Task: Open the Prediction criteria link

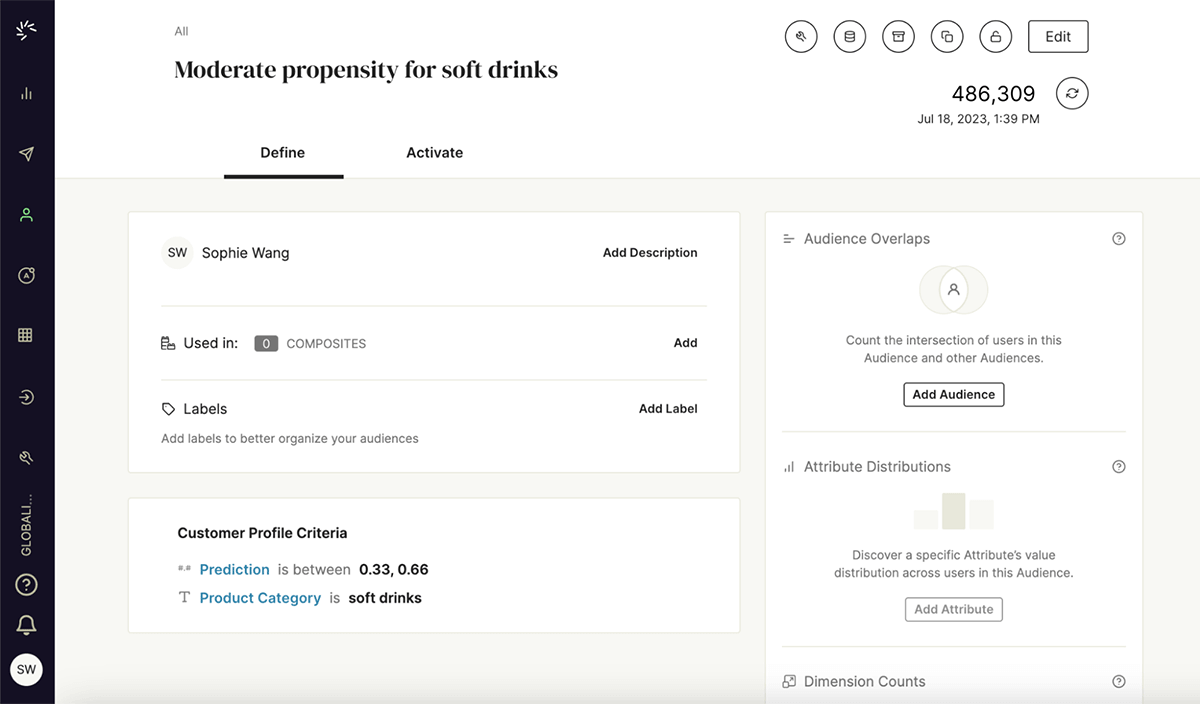Action: coord(235,569)
